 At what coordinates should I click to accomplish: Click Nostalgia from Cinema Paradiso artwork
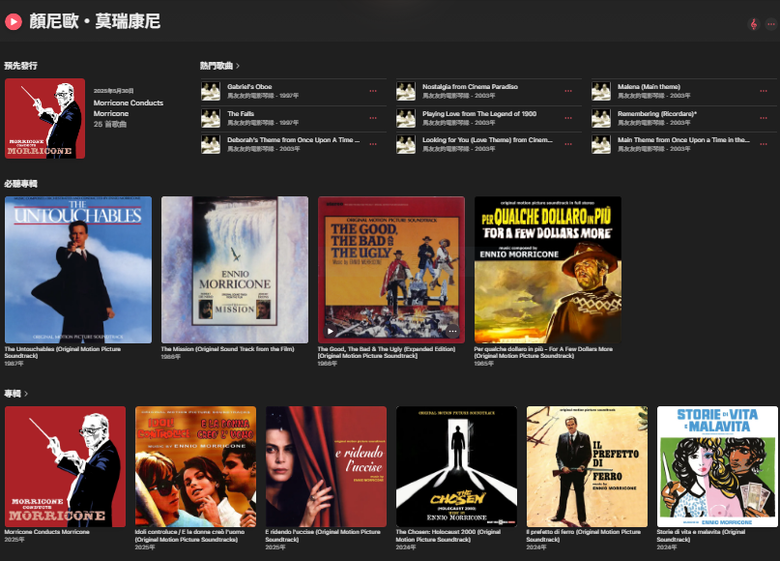pyautogui.click(x=405, y=92)
